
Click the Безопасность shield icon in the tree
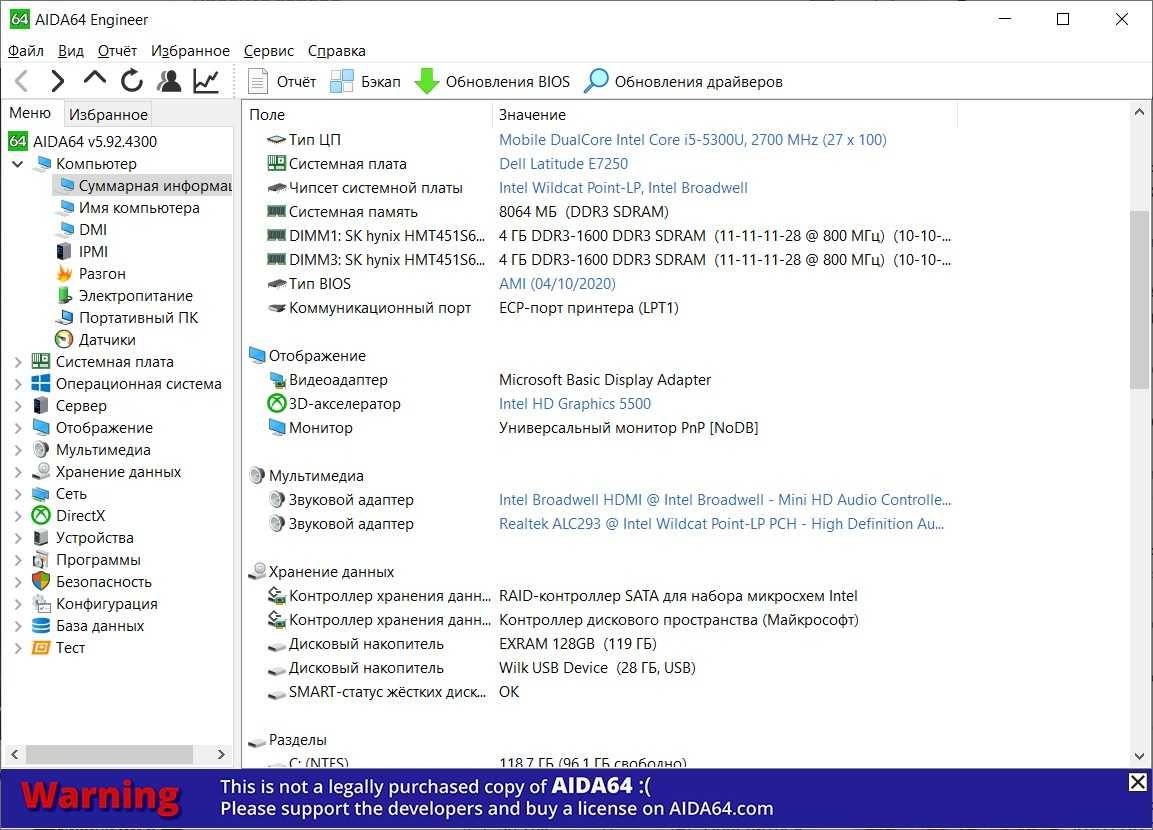(41, 582)
